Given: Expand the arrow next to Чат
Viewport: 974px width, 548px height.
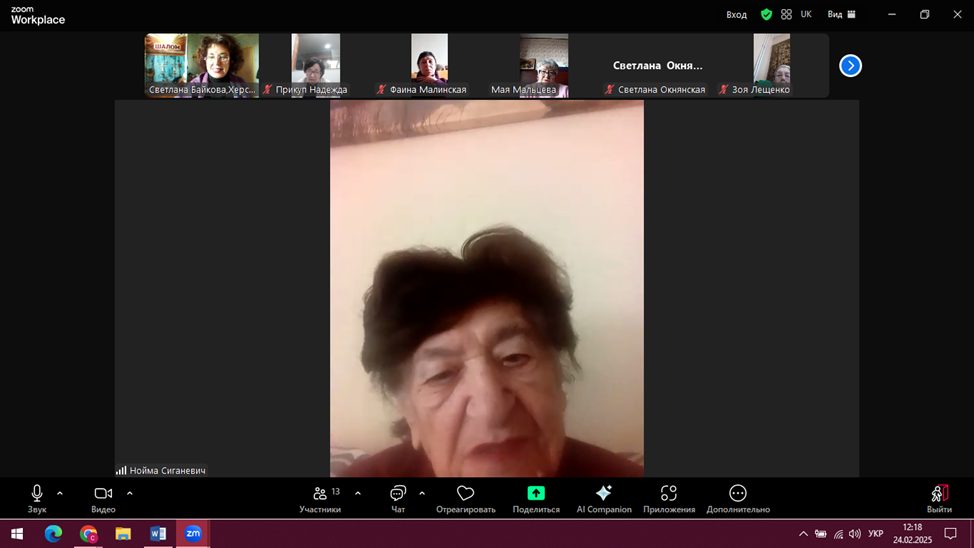Looking at the screenshot, I should click(x=422, y=493).
